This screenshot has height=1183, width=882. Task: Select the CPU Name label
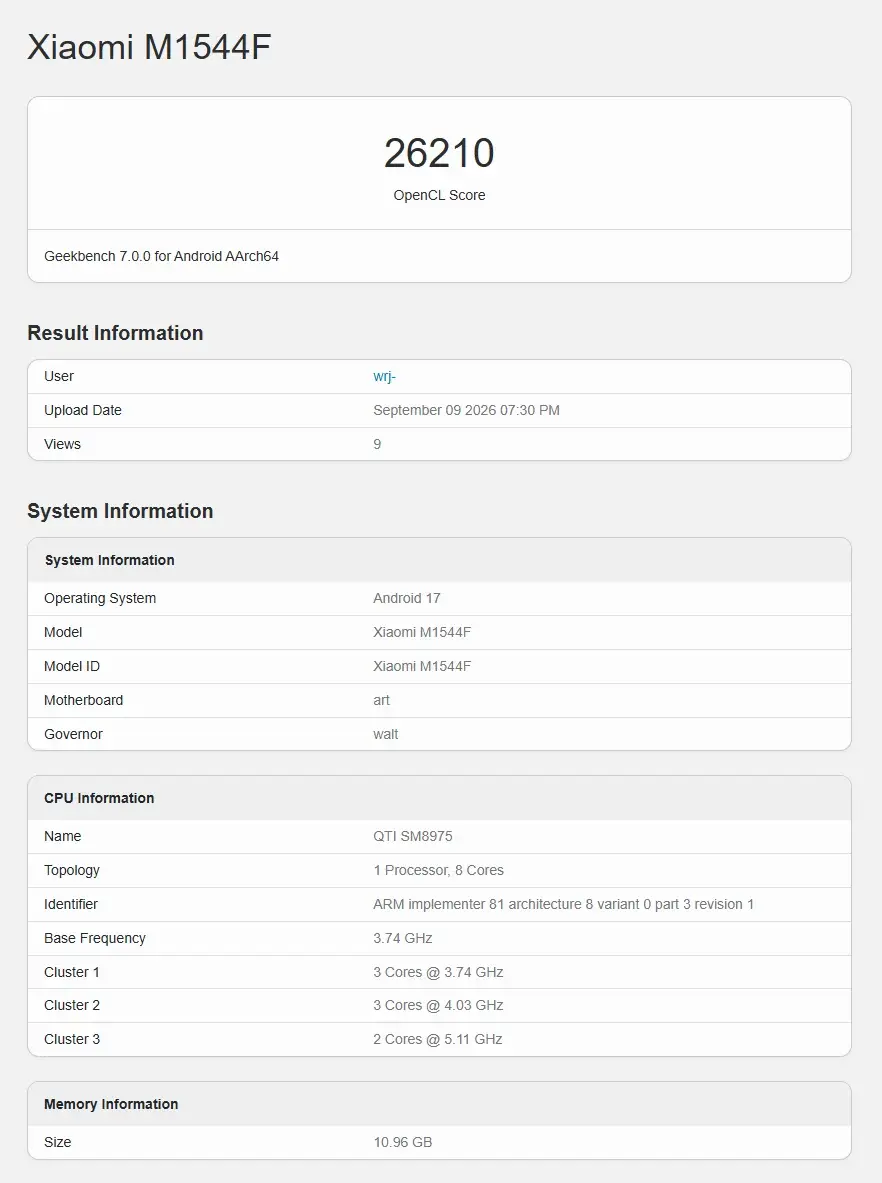63,836
